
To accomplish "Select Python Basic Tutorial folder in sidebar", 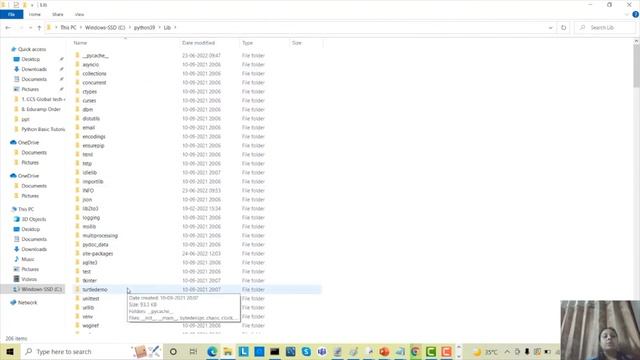I will point(43,129).
